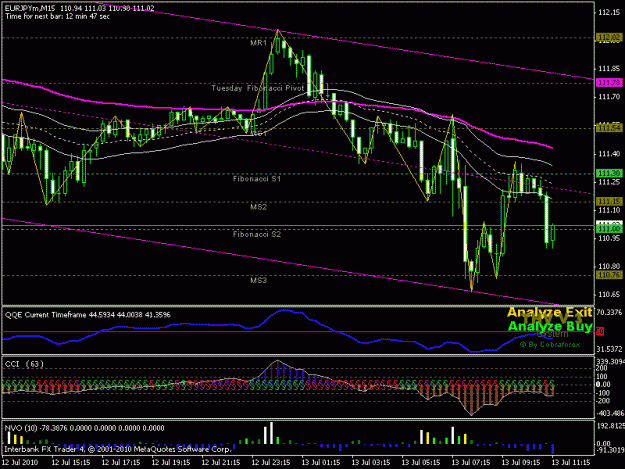Click the green 111.00 price tag

pos(609,229)
